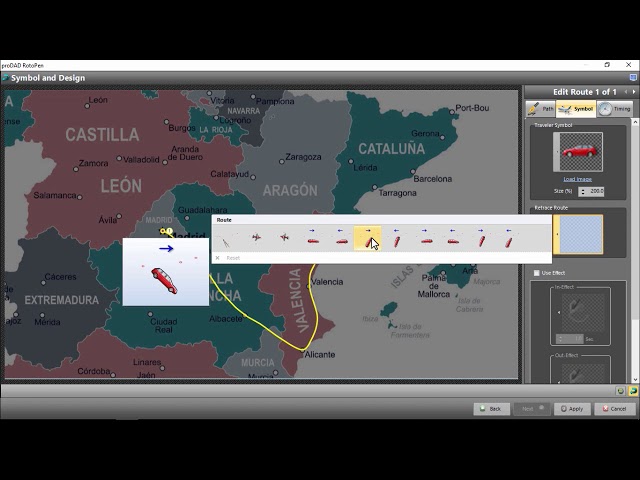Switch to the Timing tab
Screen dimensions: 640x480
(615, 109)
